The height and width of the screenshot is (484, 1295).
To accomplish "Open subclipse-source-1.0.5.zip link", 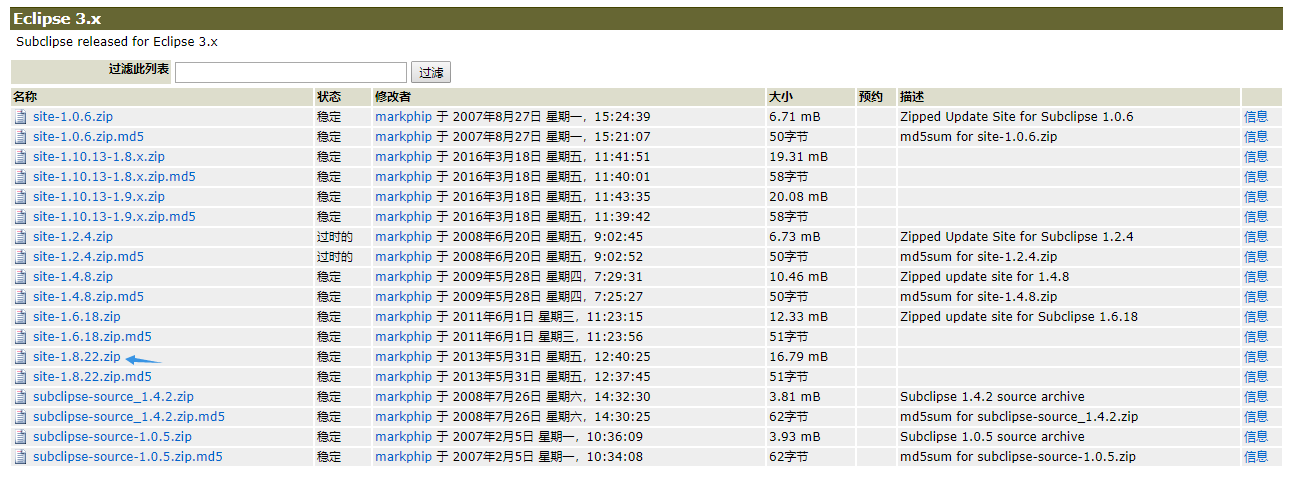I will point(112,437).
